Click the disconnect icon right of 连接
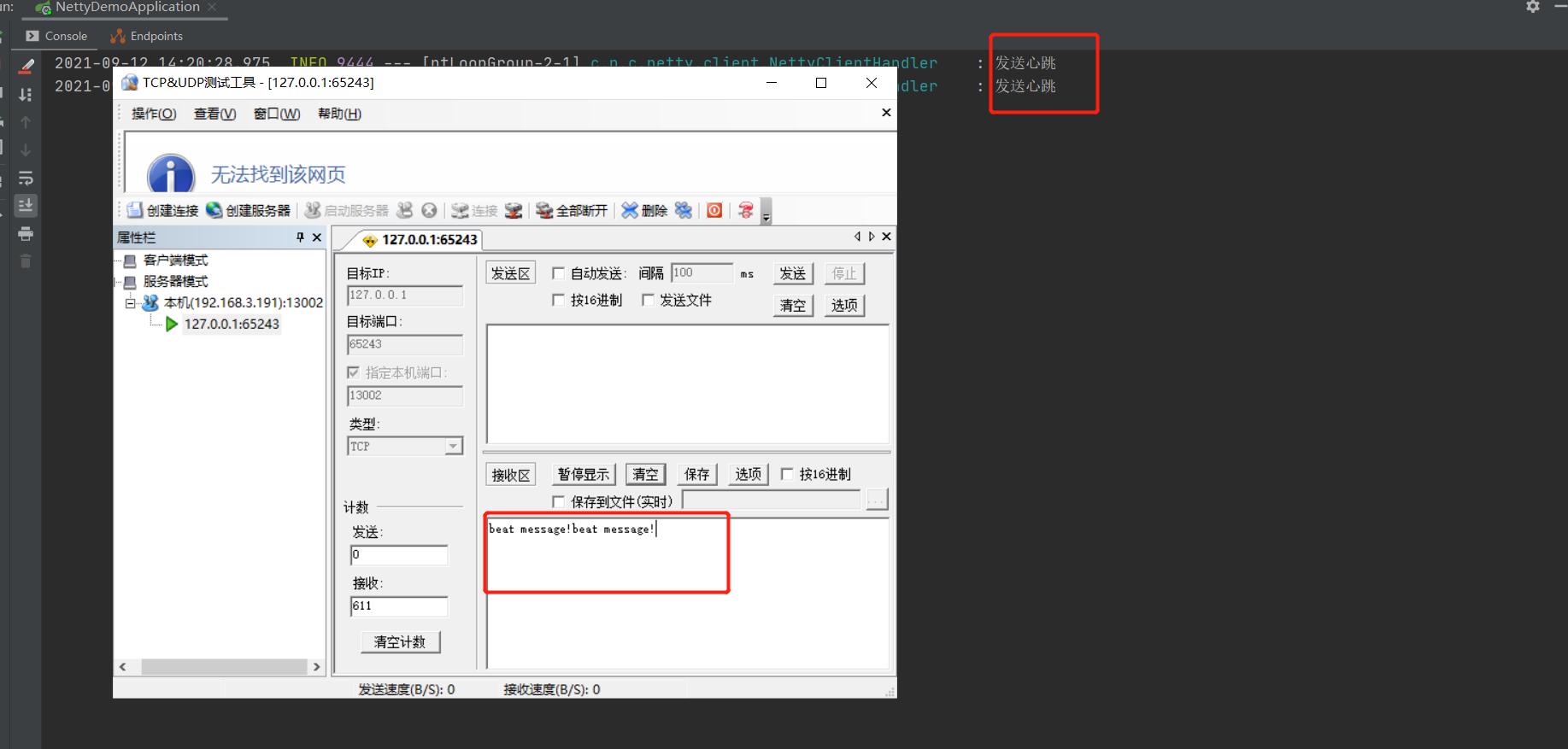Screen dimensions: 1568x749 514,210
